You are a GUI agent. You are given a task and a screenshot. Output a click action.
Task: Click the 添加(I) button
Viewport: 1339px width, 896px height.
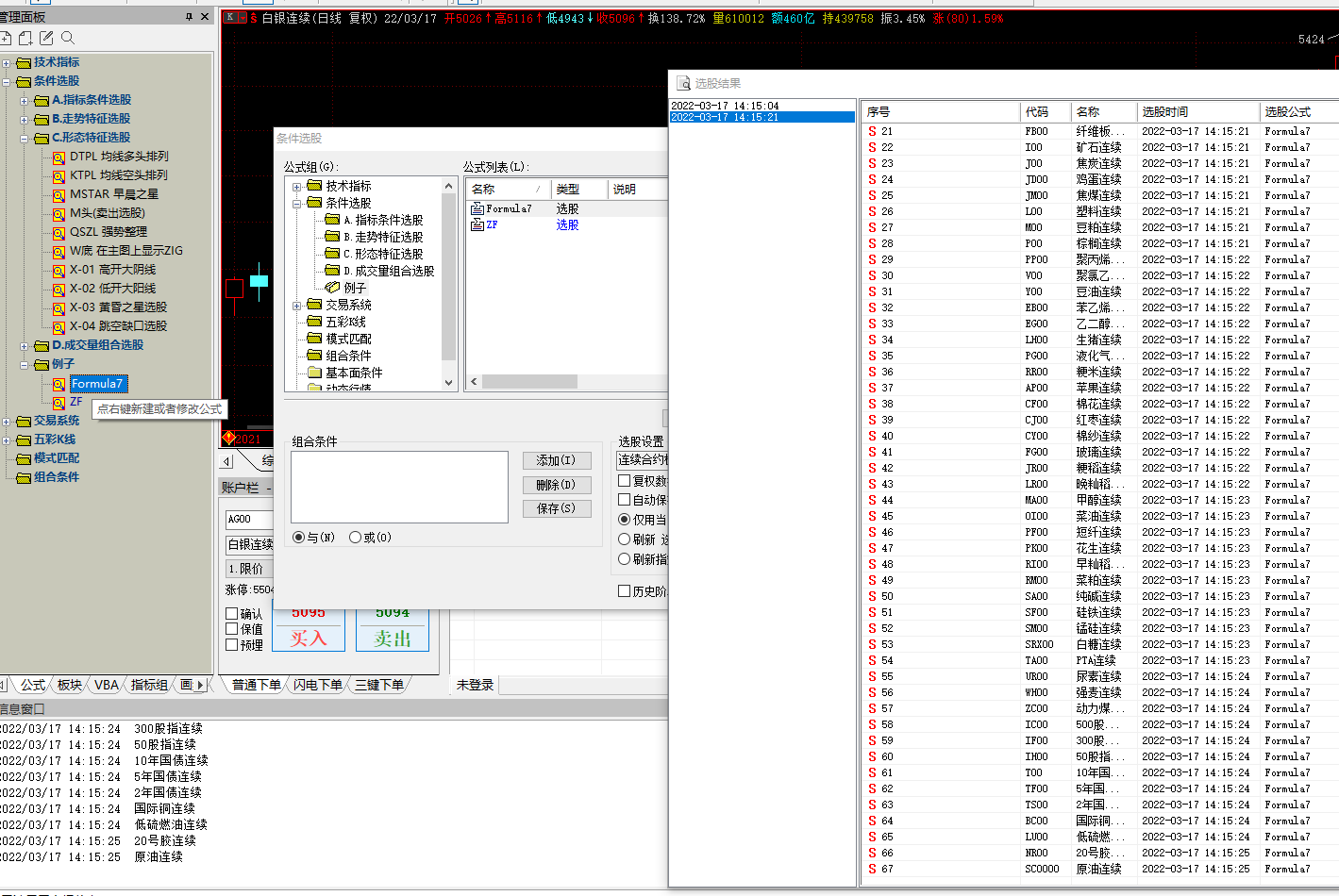tap(557, 460)
